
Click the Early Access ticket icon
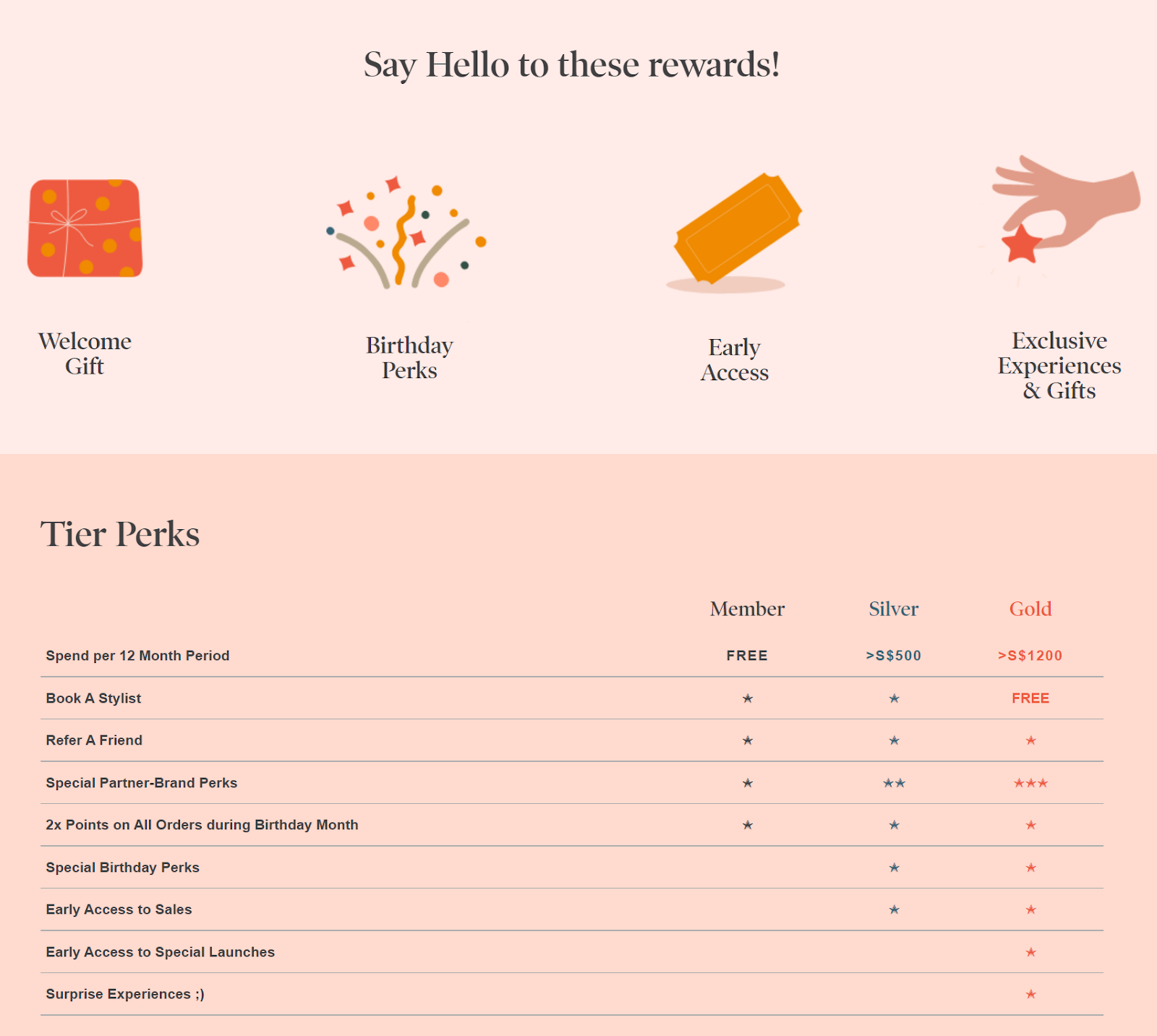coord(735,233)
